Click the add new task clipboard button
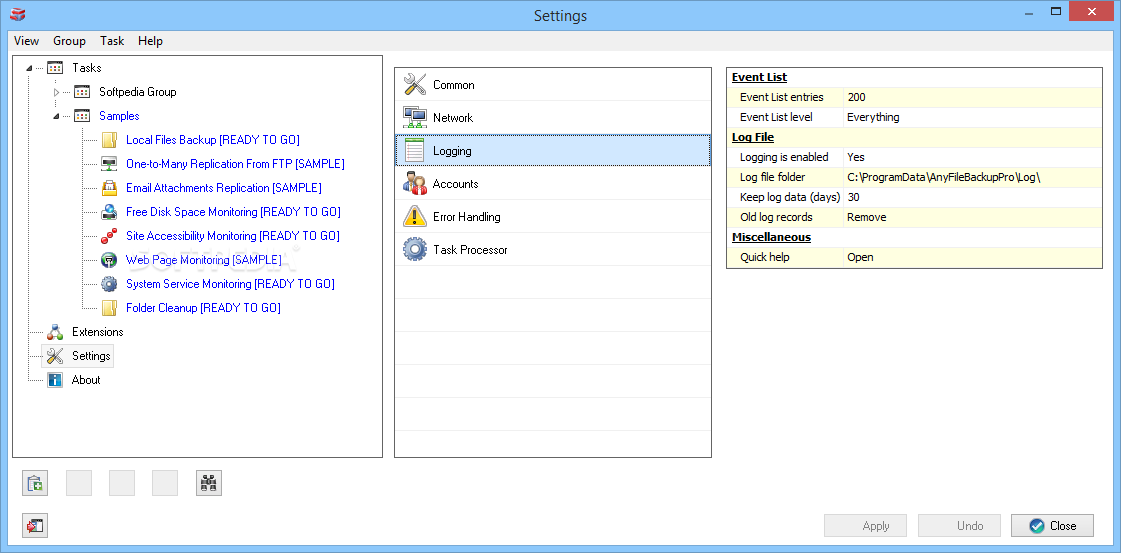The width and height of the screenshot is (1121, 553). 35,484
